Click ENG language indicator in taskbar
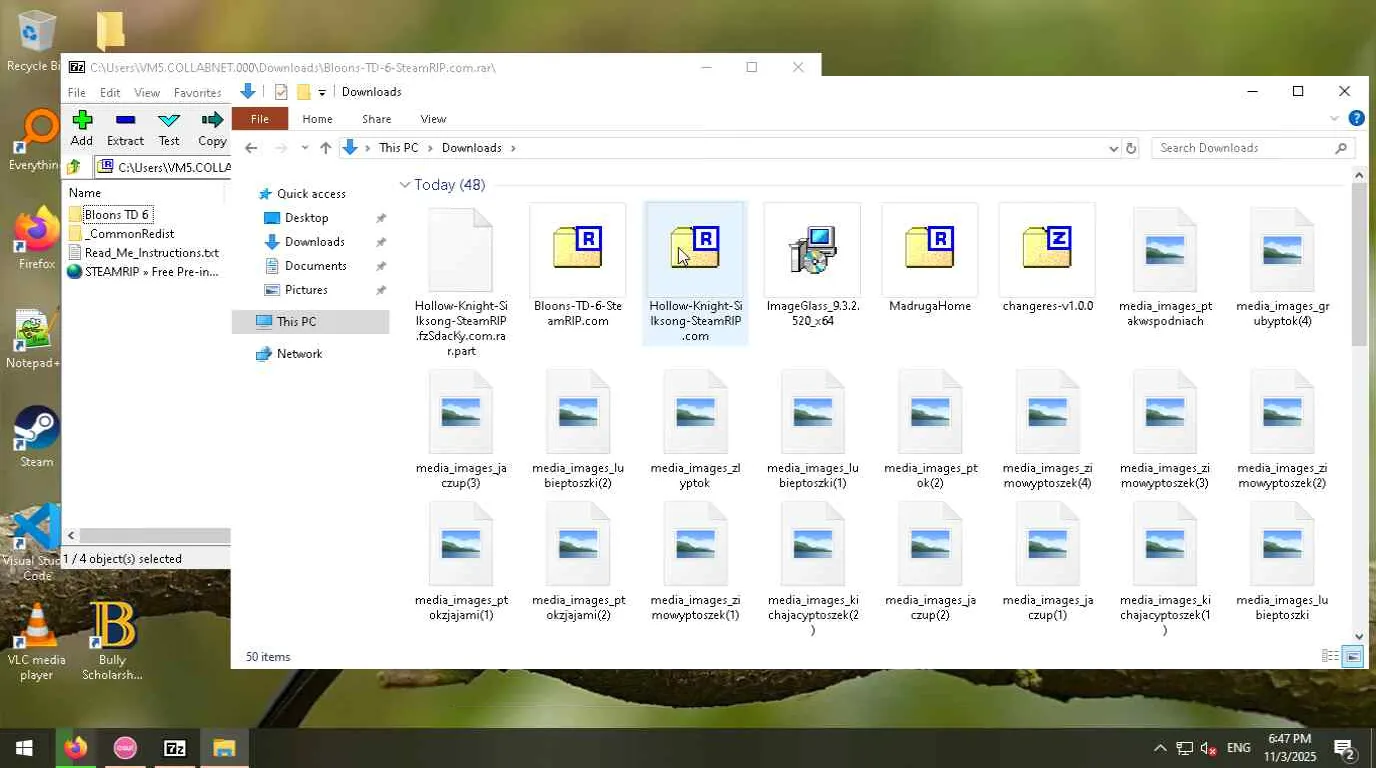The height and width of the screenshot is (768, 1376). [x=1238, y=748]
